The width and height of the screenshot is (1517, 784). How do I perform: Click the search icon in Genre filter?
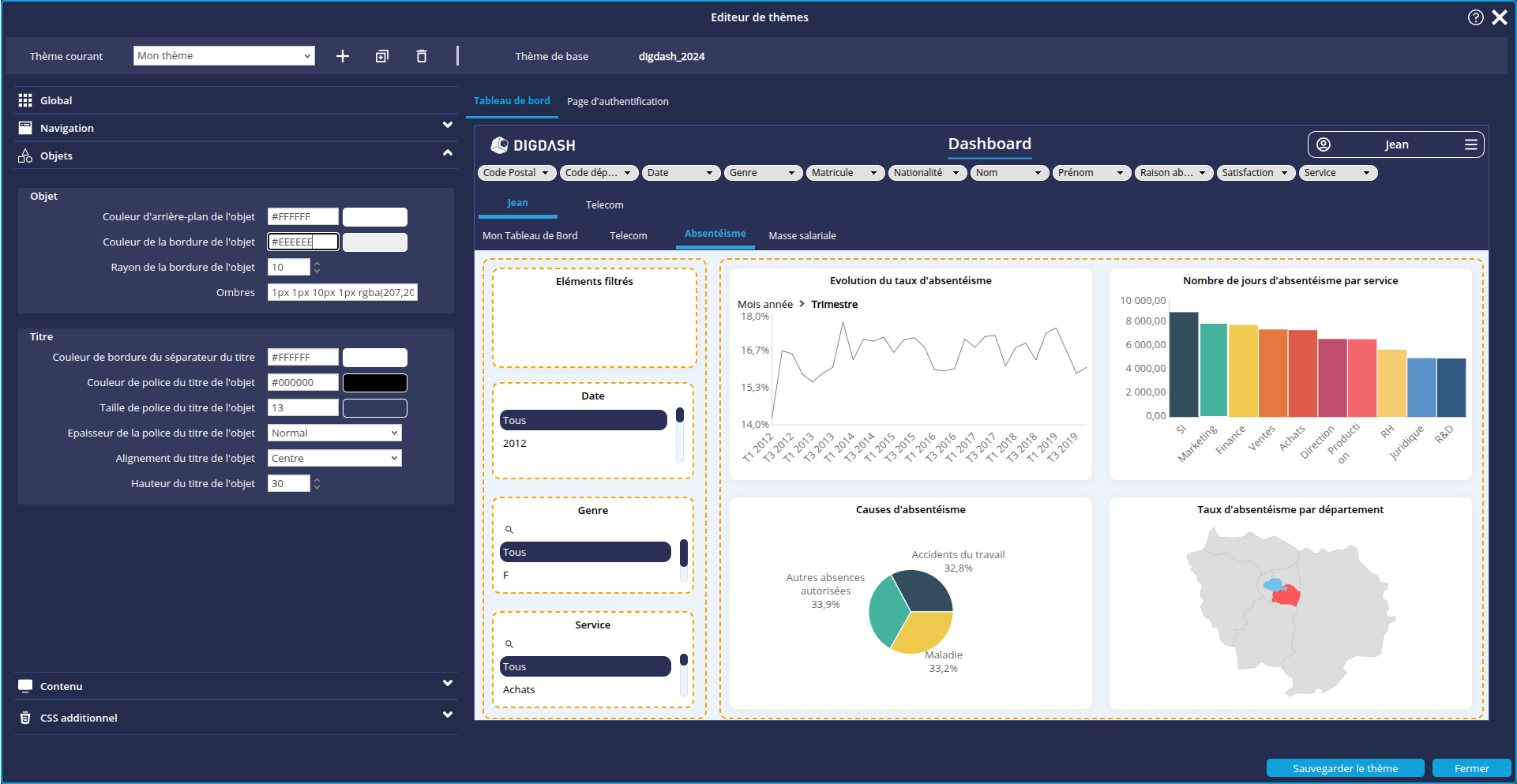pos(509,530)
